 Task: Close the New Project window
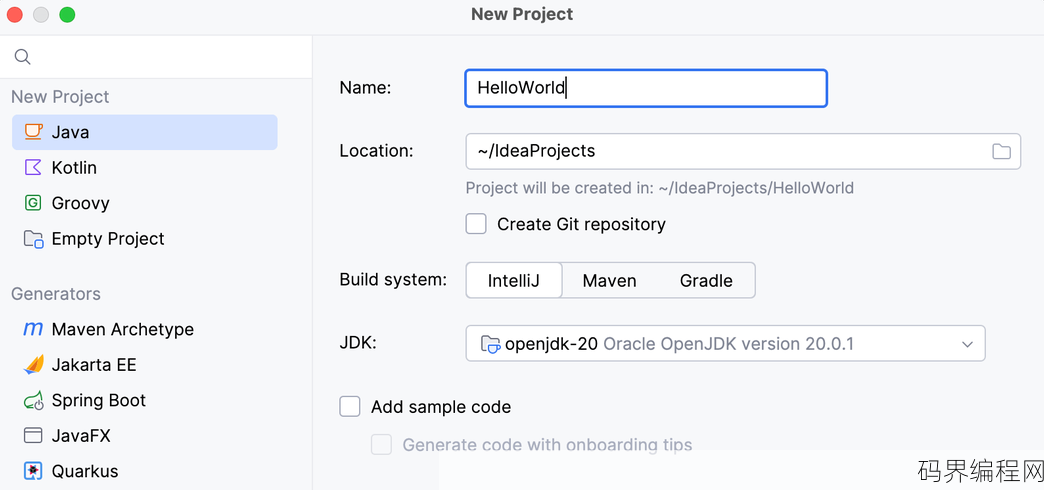[15, 15]
